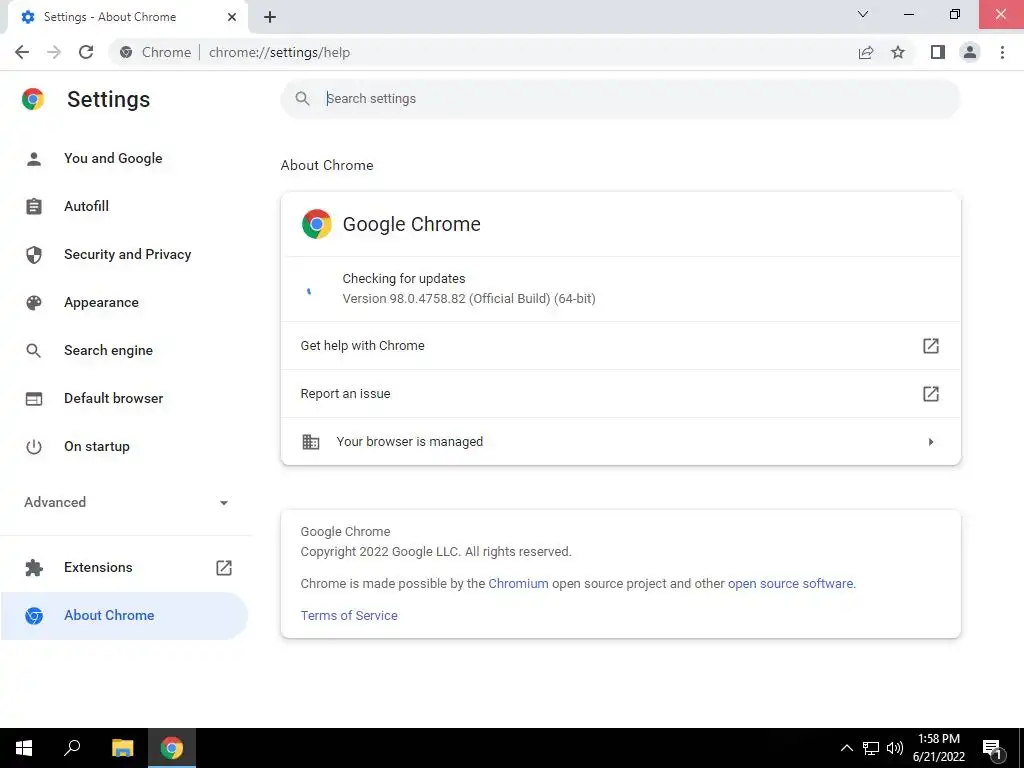Click the Google Chrome logo in About card

pyautogui.click(x=317, y=224)
